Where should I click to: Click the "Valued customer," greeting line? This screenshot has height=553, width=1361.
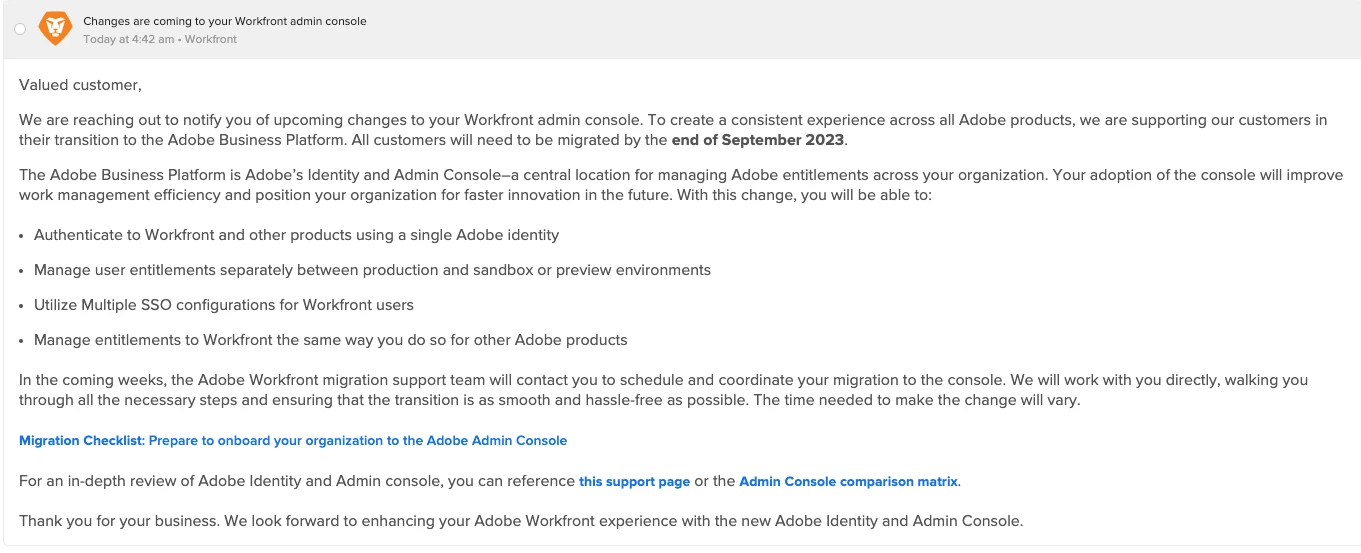[80, 85]
